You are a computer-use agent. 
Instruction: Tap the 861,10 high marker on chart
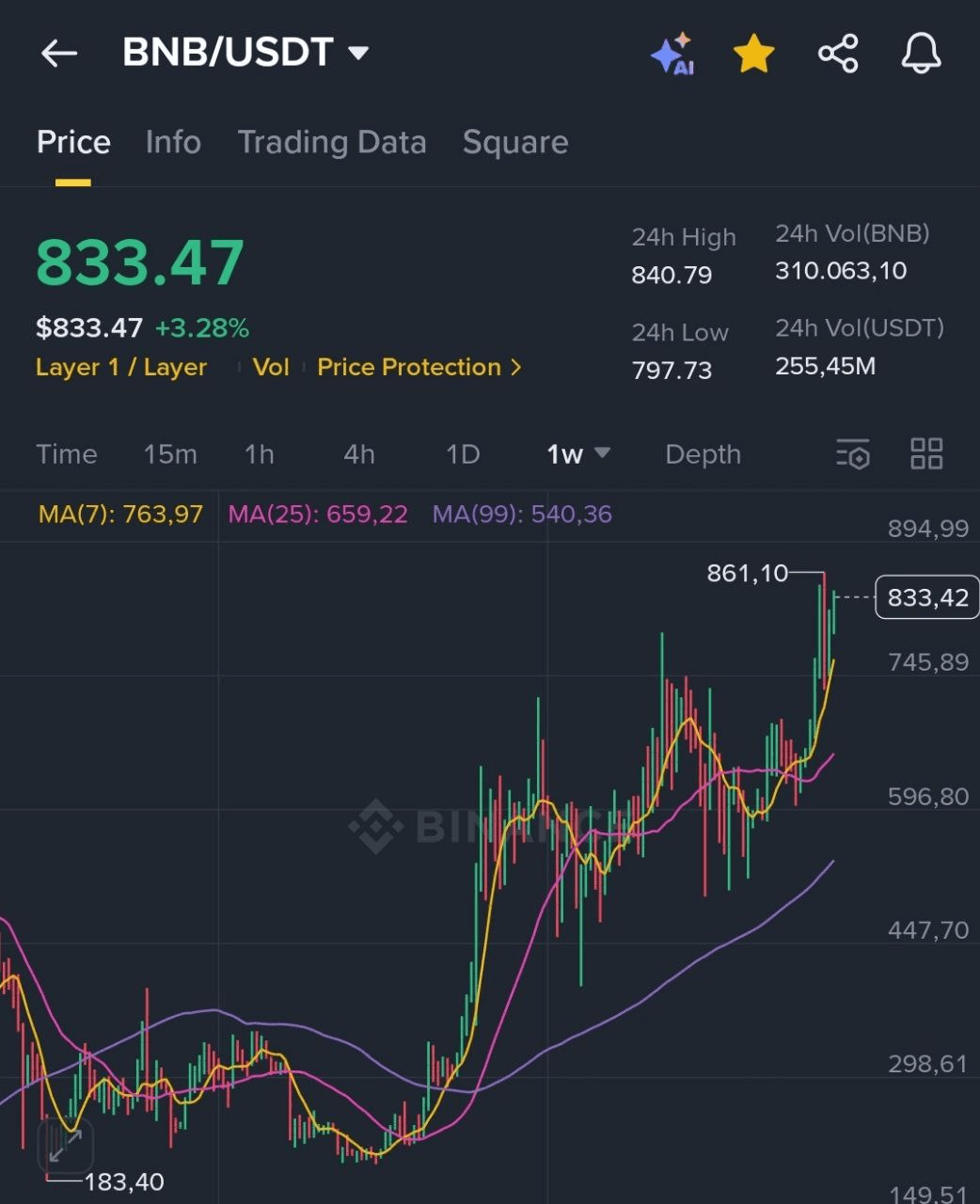[x=748, y=573]
